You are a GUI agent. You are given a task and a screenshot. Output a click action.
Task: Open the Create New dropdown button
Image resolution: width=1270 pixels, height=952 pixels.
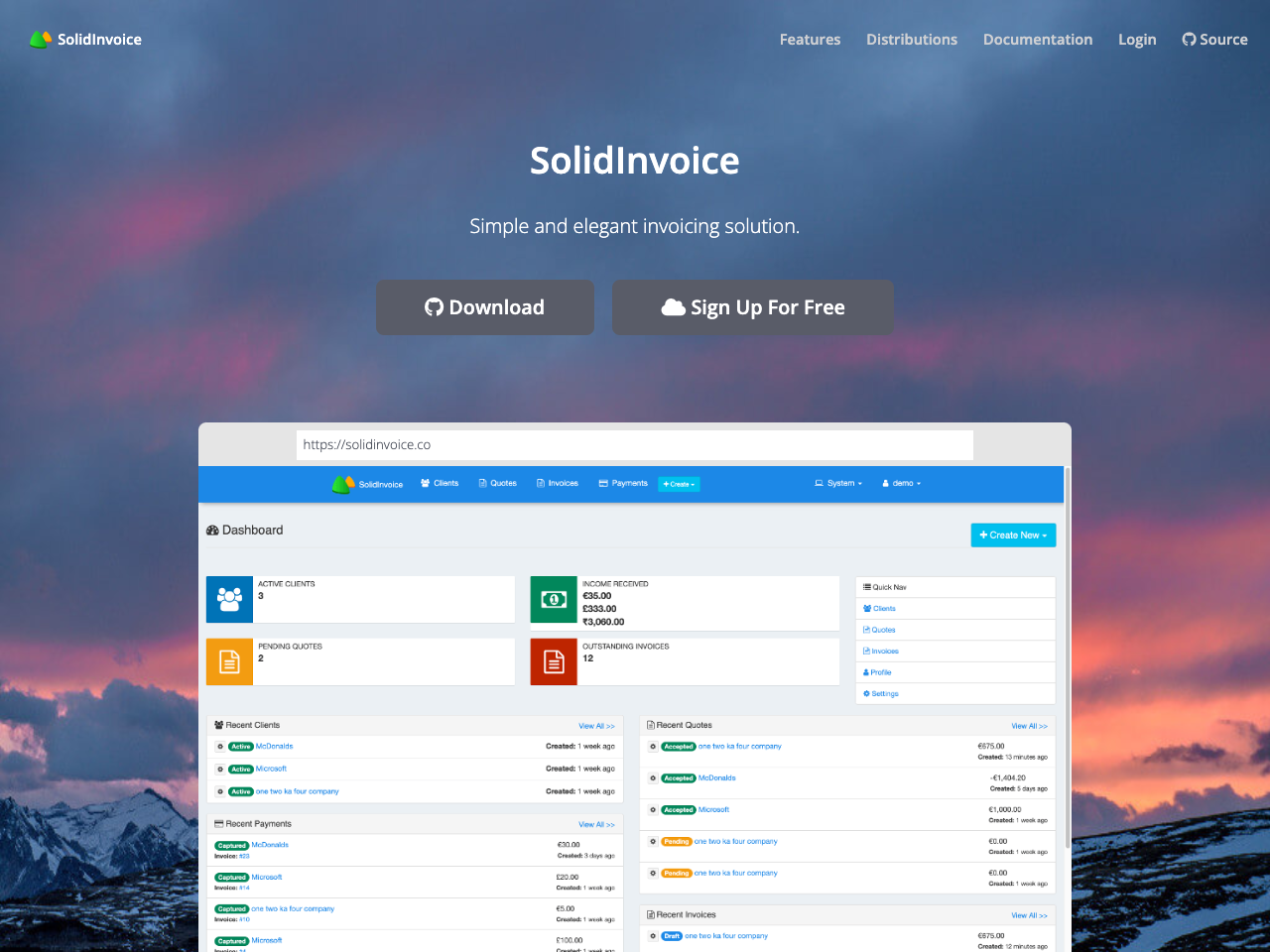click(x=1013, y=535)
